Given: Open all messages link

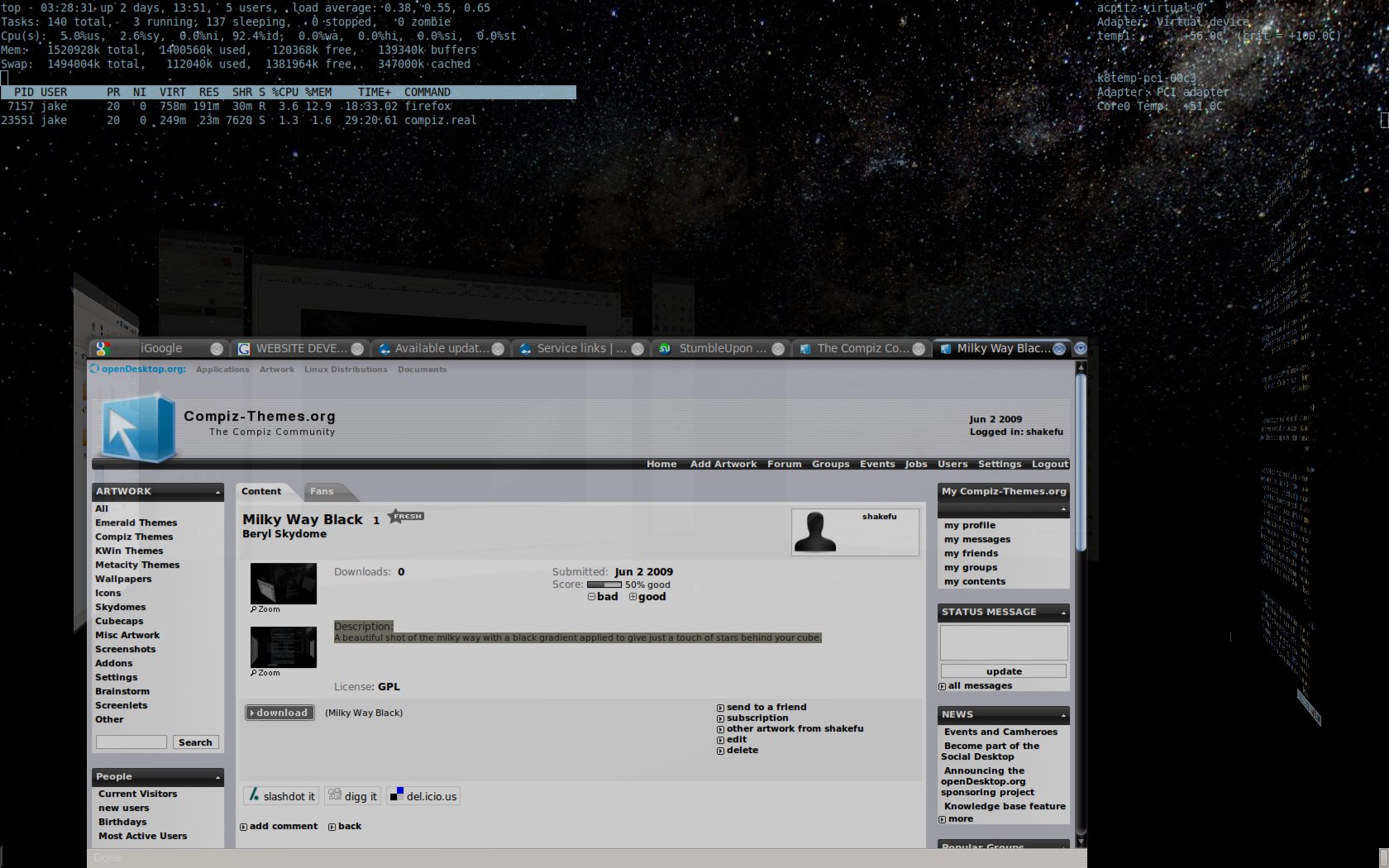Looking at the screenshot, I should pos(976,686).
